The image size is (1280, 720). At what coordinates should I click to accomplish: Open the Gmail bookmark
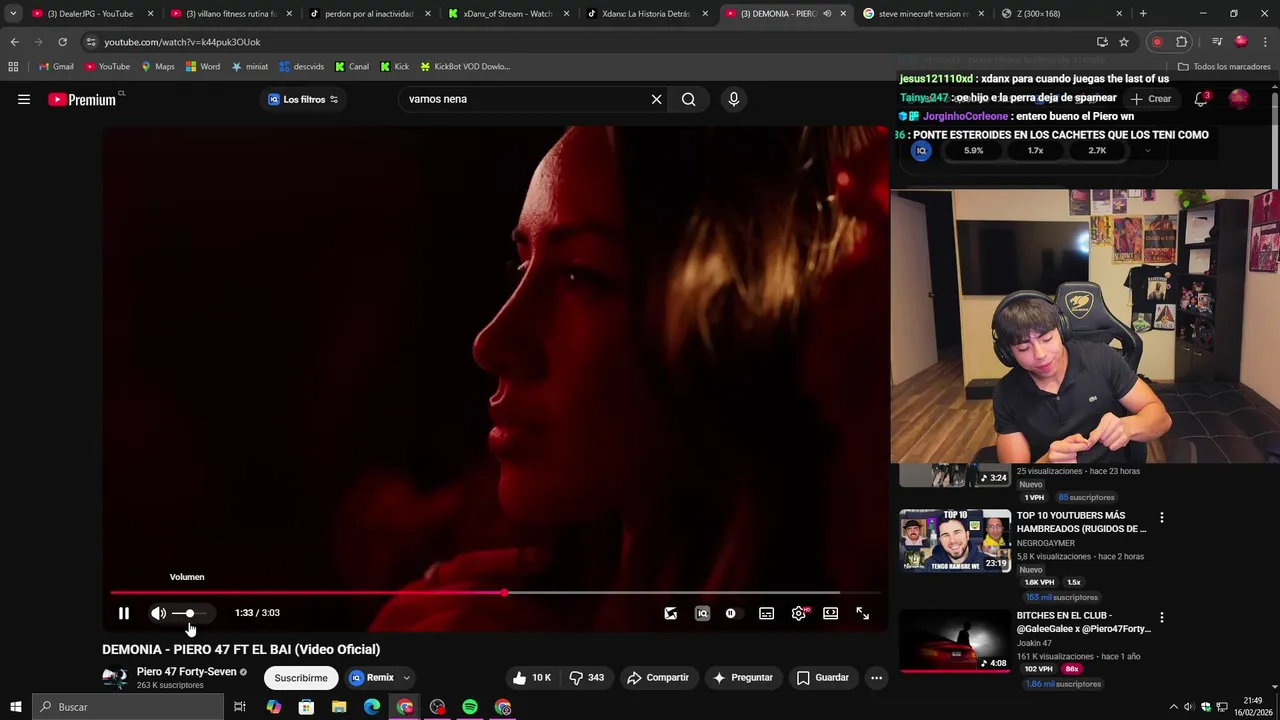point(55,67)
